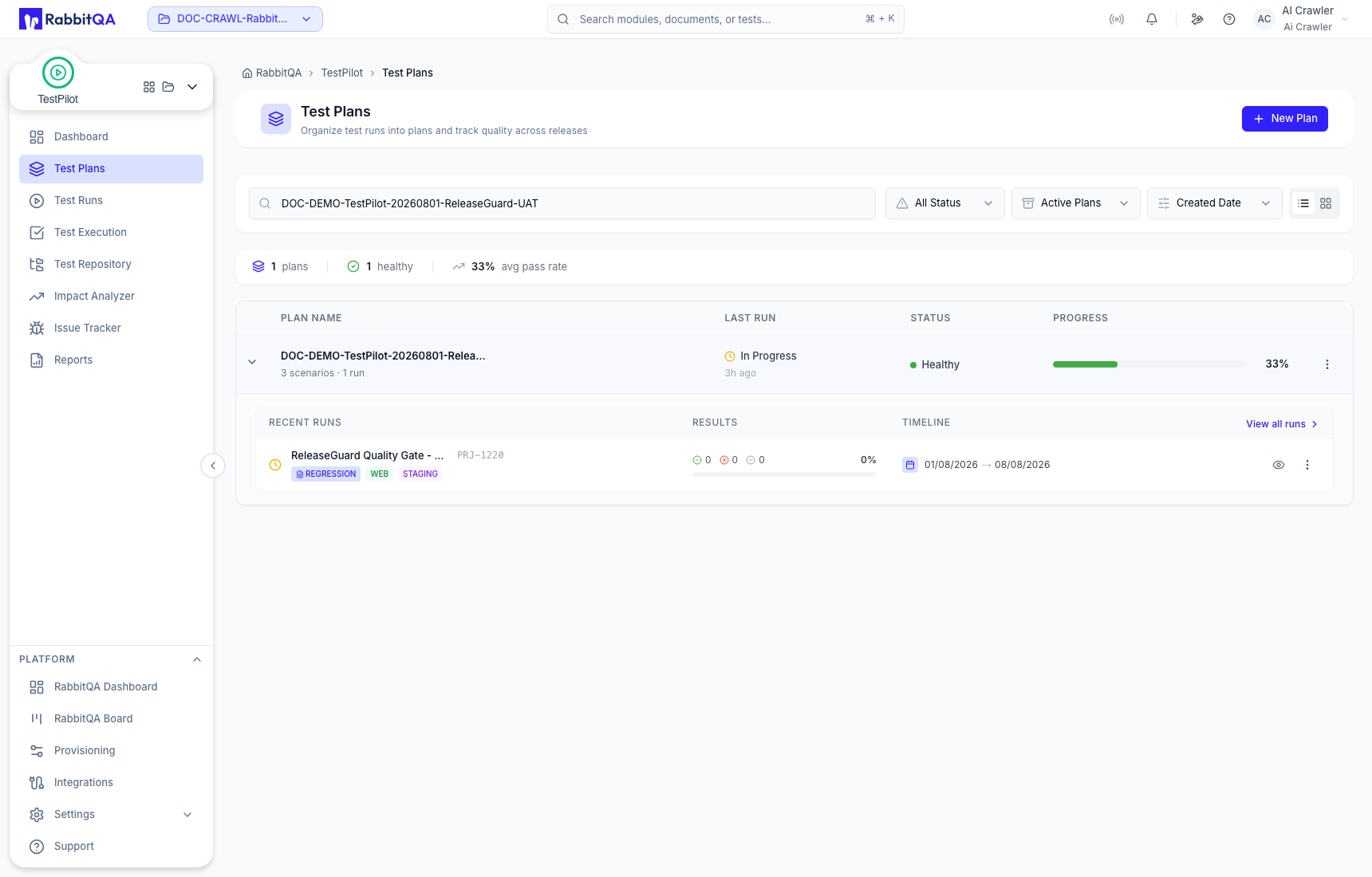Open the AI Crawler account menu chevron
Viewport: 1372px width, 877px height.
click(x=1345, y=19)
